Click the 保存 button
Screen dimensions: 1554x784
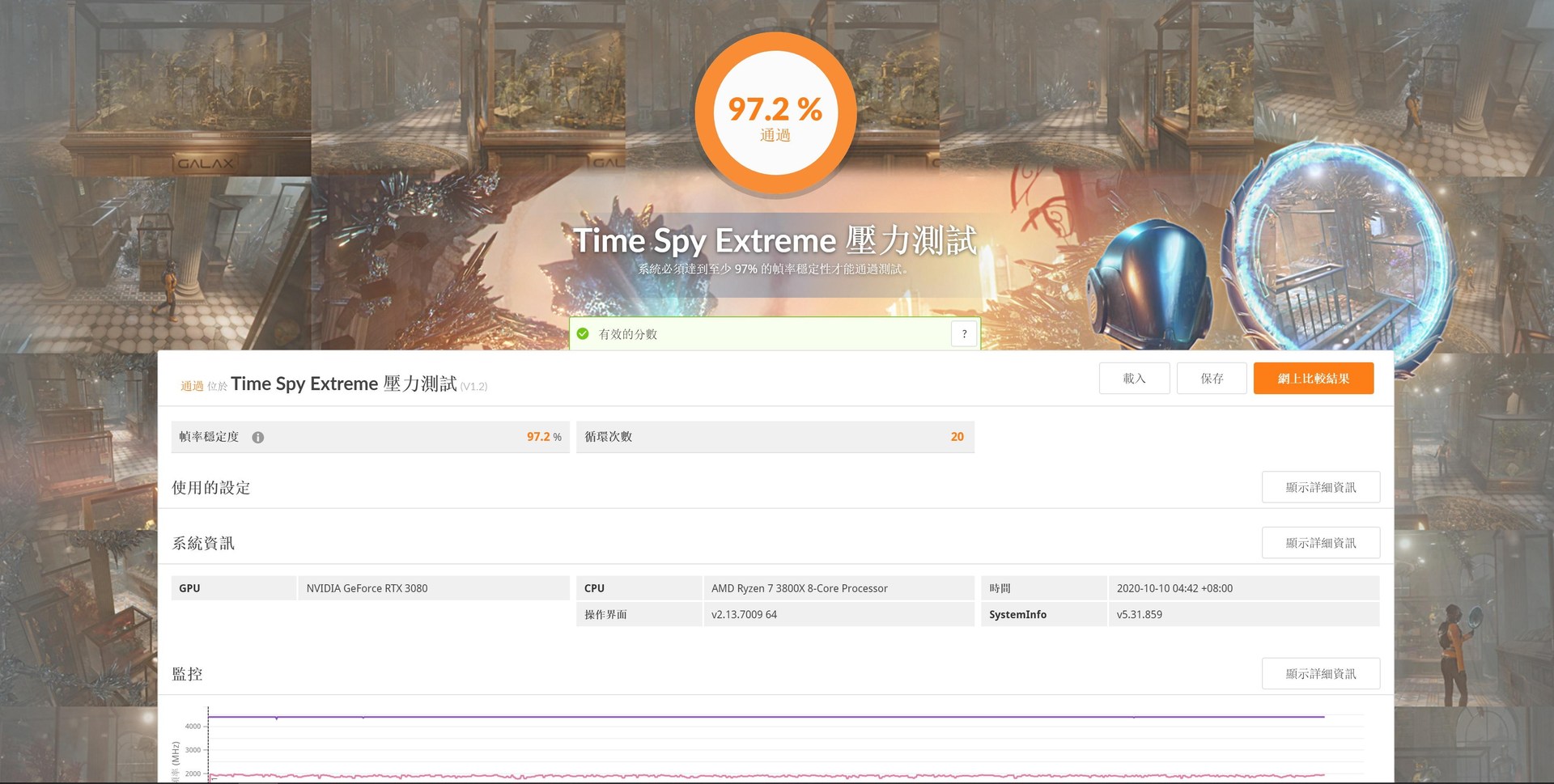click(1212, 378)
